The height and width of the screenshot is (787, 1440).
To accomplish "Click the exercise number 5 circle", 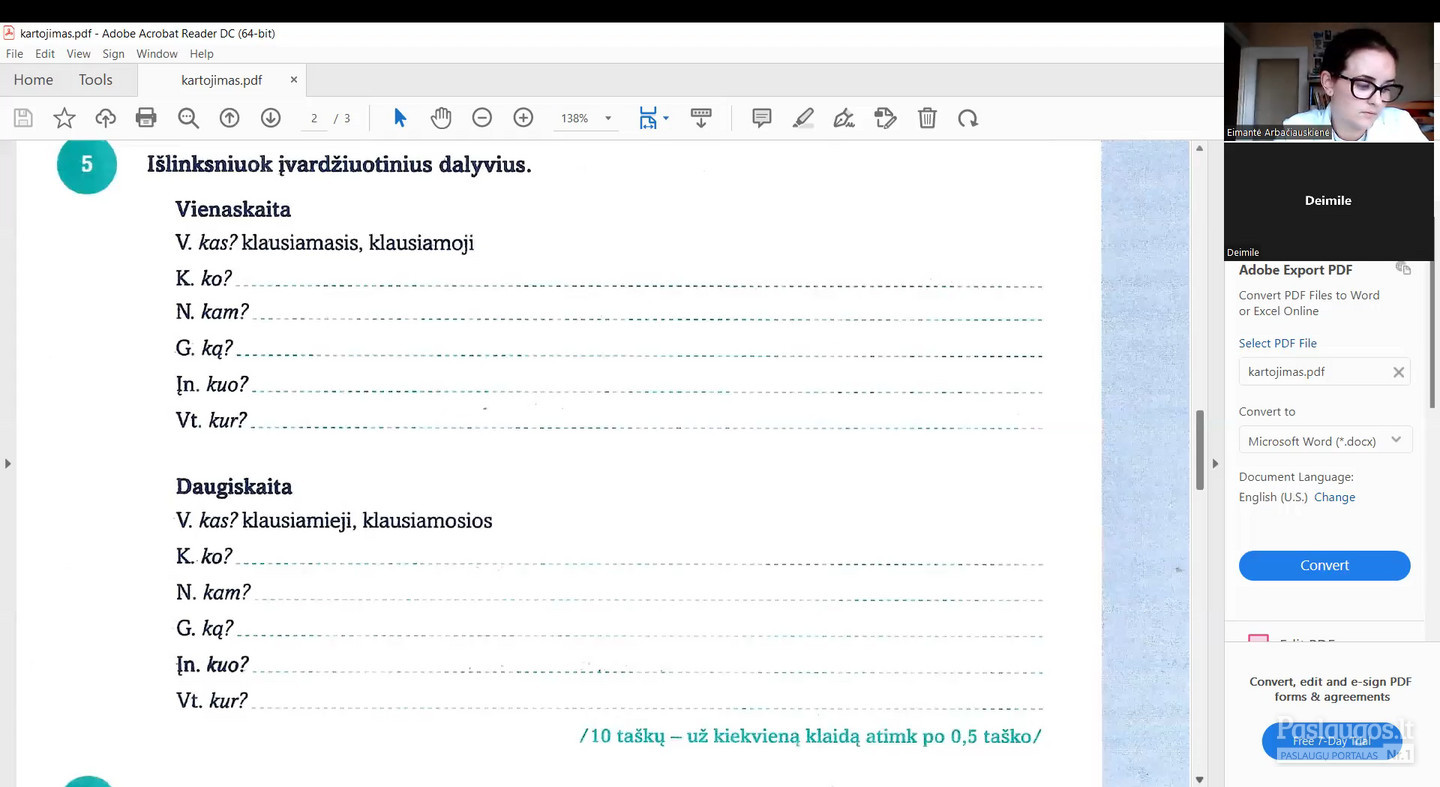I will [87, 165].
